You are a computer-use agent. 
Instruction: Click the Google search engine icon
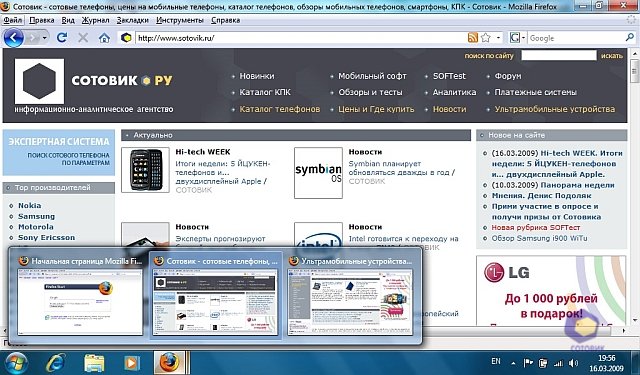(514, 38)
